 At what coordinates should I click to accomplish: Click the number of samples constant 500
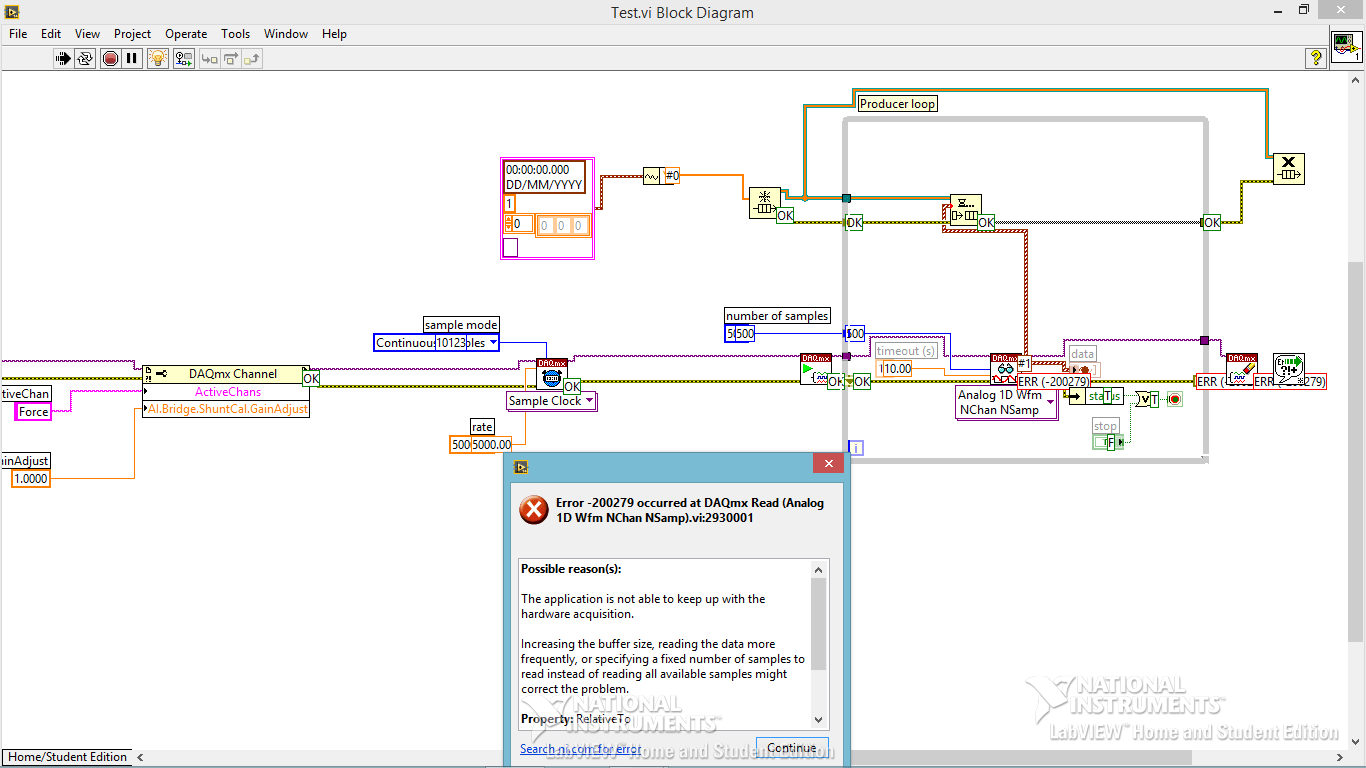point(740,334)
